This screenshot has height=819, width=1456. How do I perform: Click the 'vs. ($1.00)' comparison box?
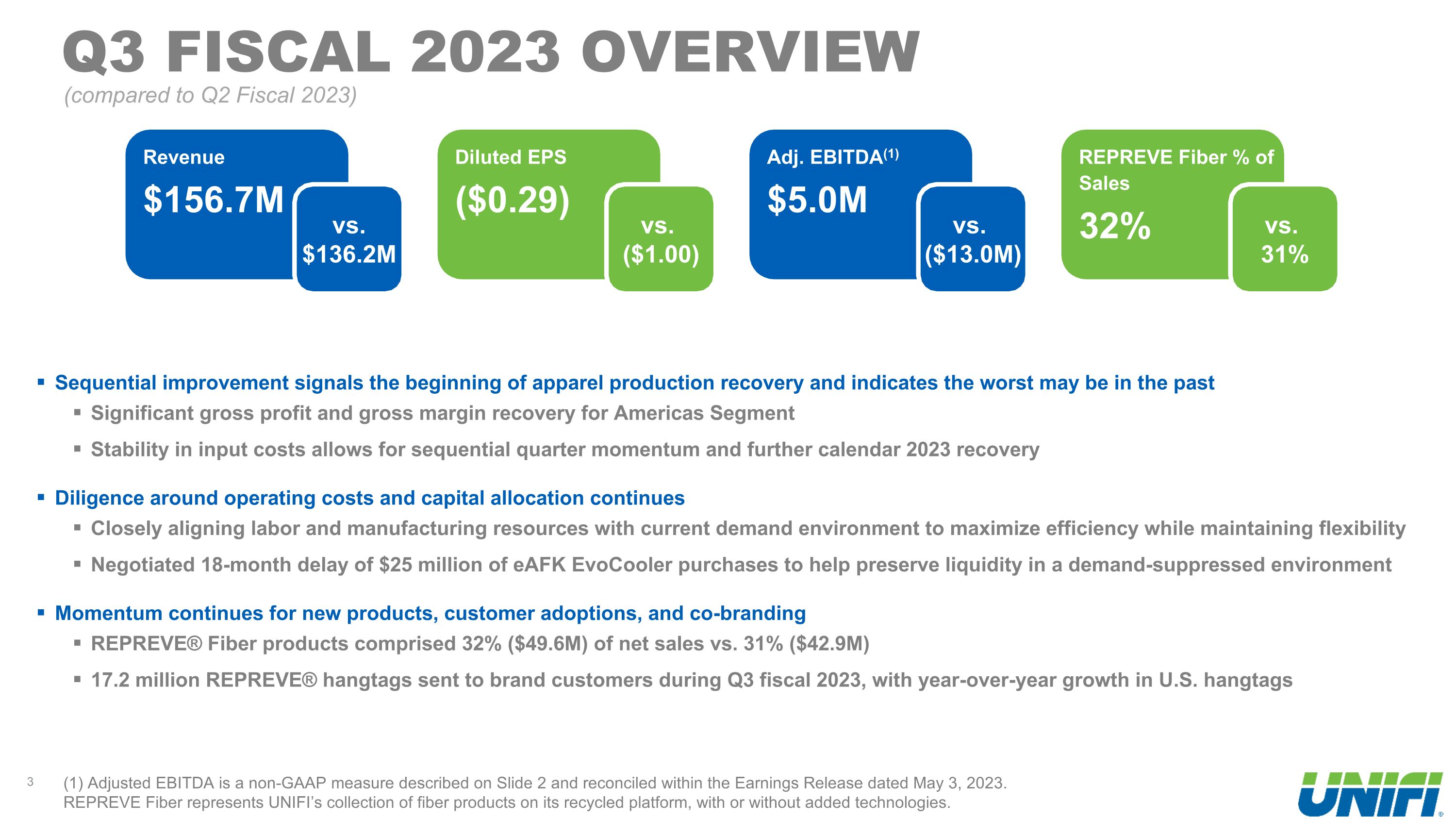point(661,239)
